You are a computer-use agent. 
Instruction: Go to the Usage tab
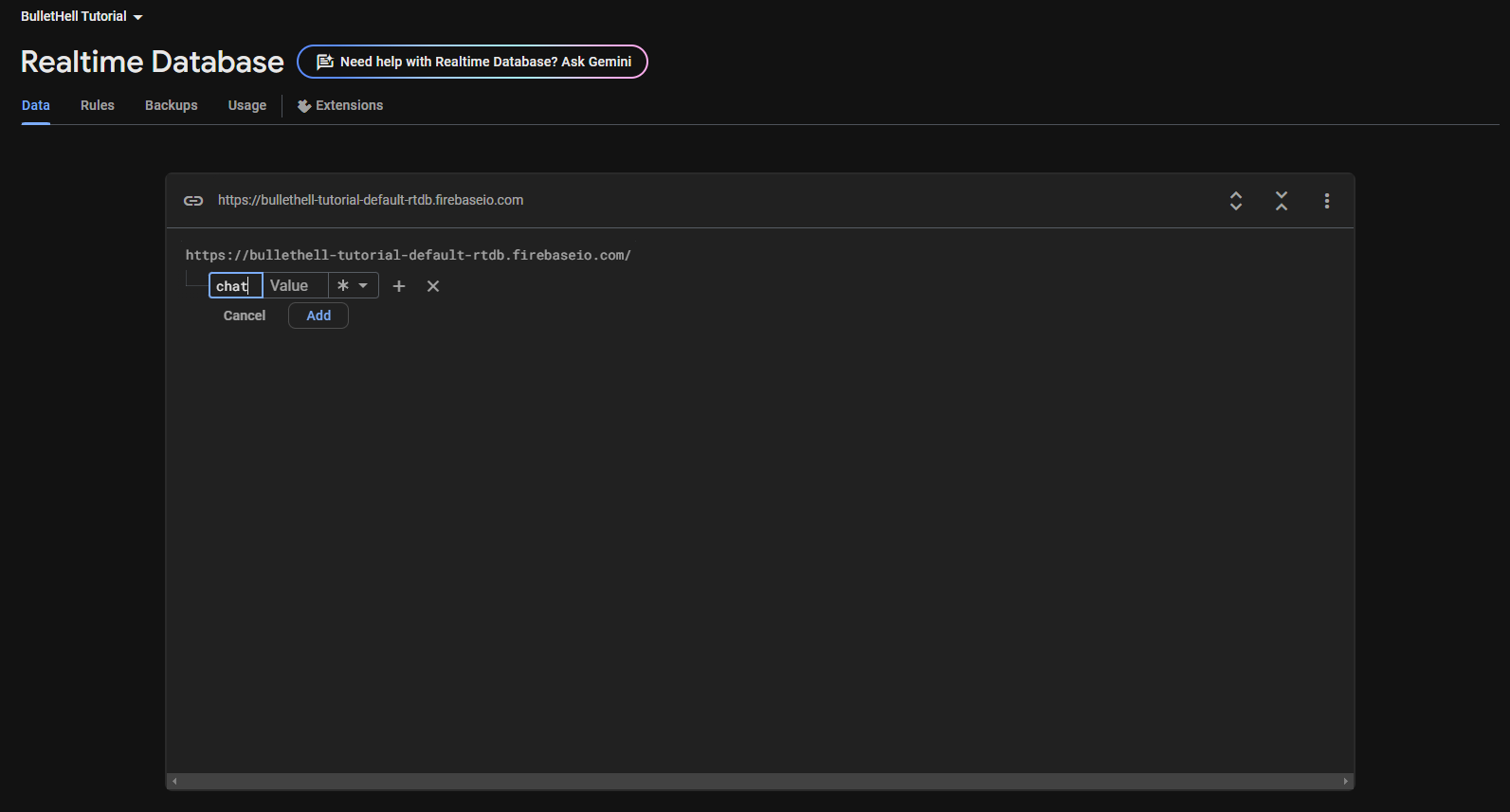247,105
